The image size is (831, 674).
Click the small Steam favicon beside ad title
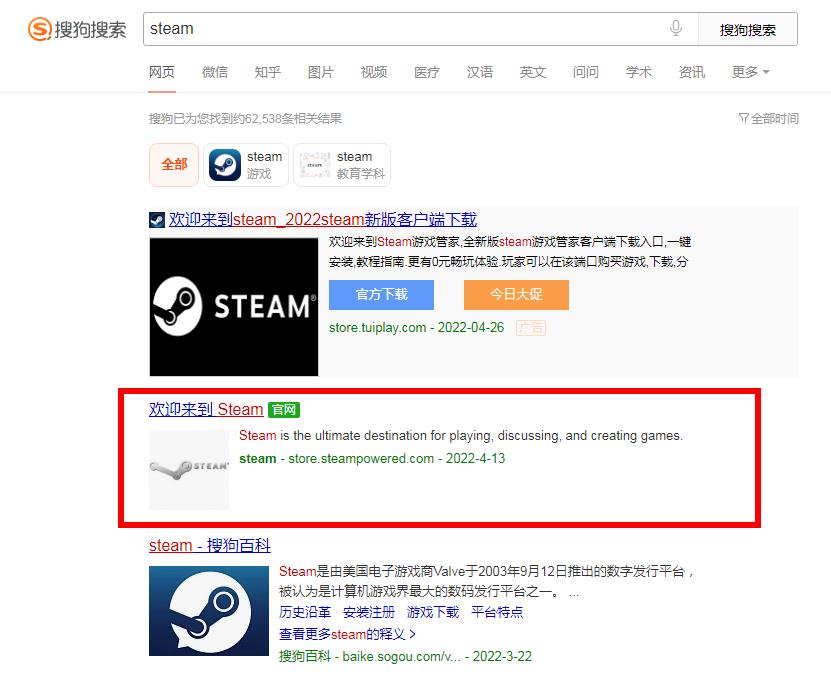157,220
